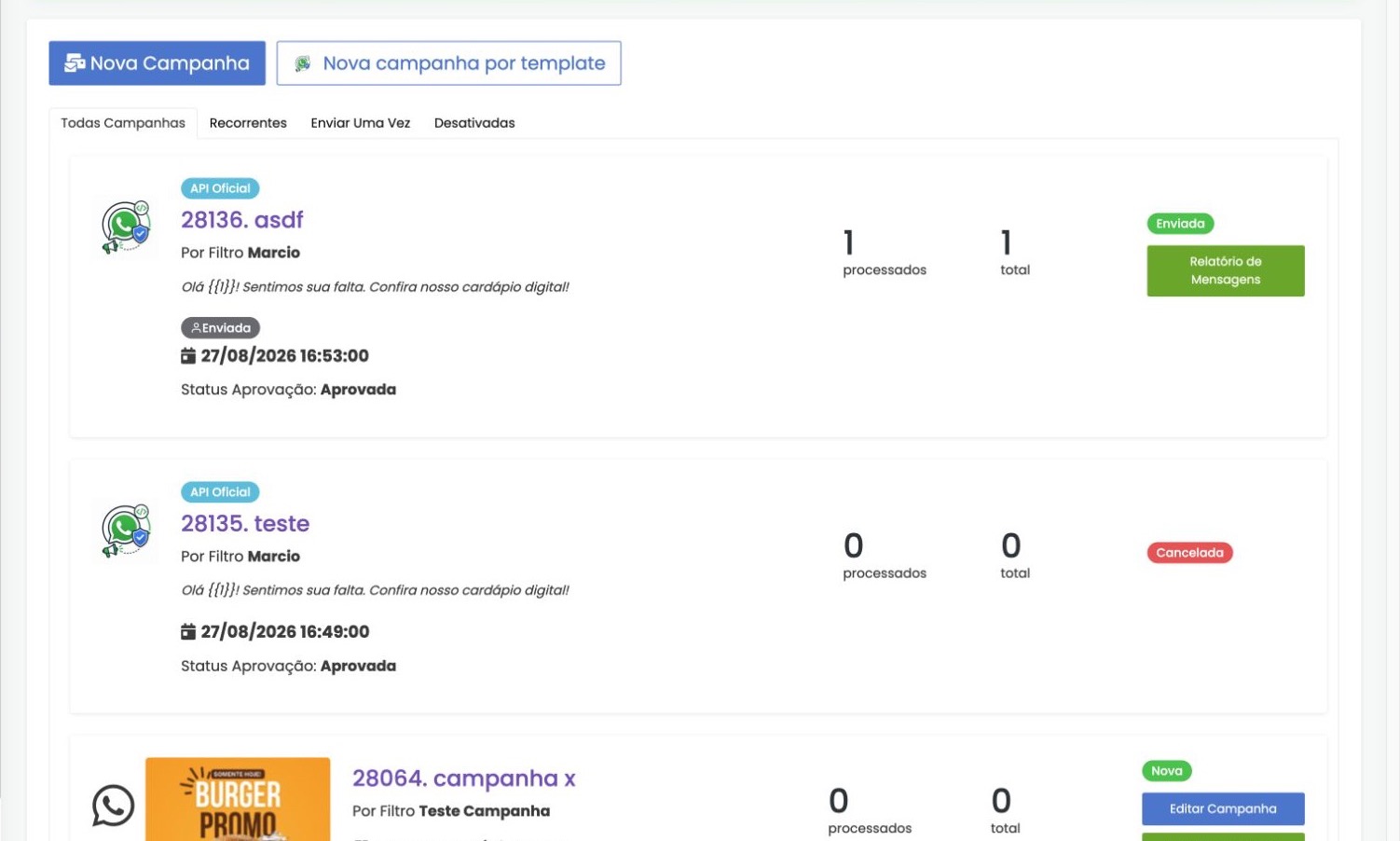The height and width of the screenshot is (841, 1400).
Task: Open the Enviar Uma Vez tab
Action: pos(361,123)
